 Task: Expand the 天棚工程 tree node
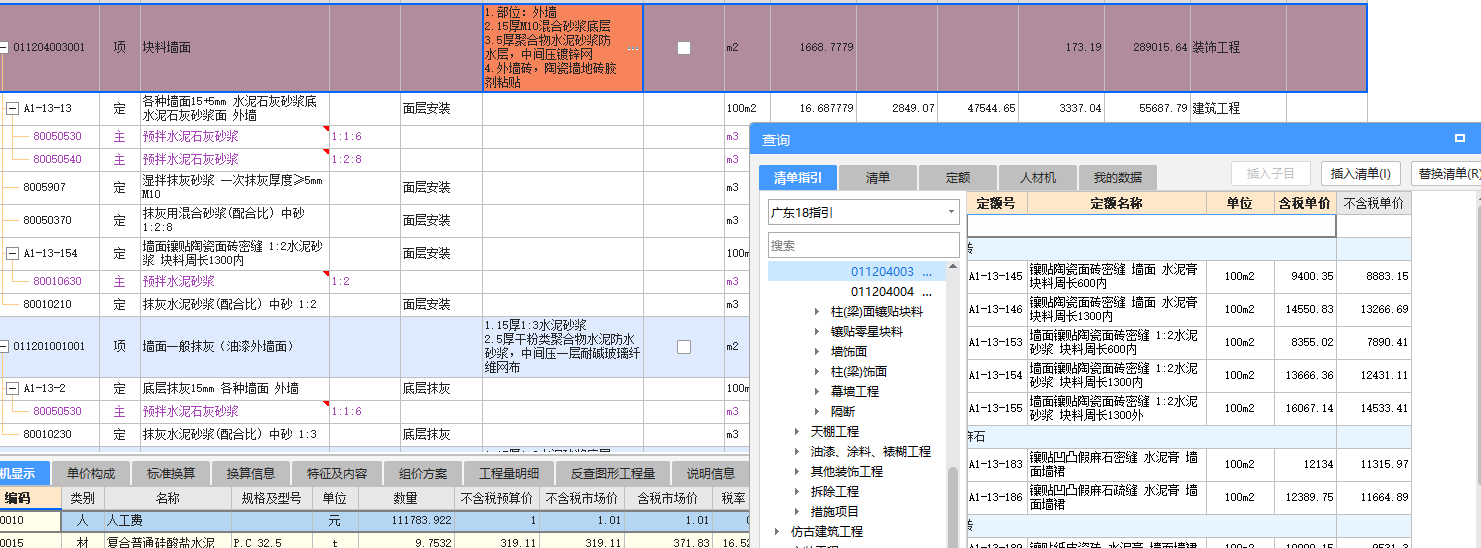tap(797, 432)
